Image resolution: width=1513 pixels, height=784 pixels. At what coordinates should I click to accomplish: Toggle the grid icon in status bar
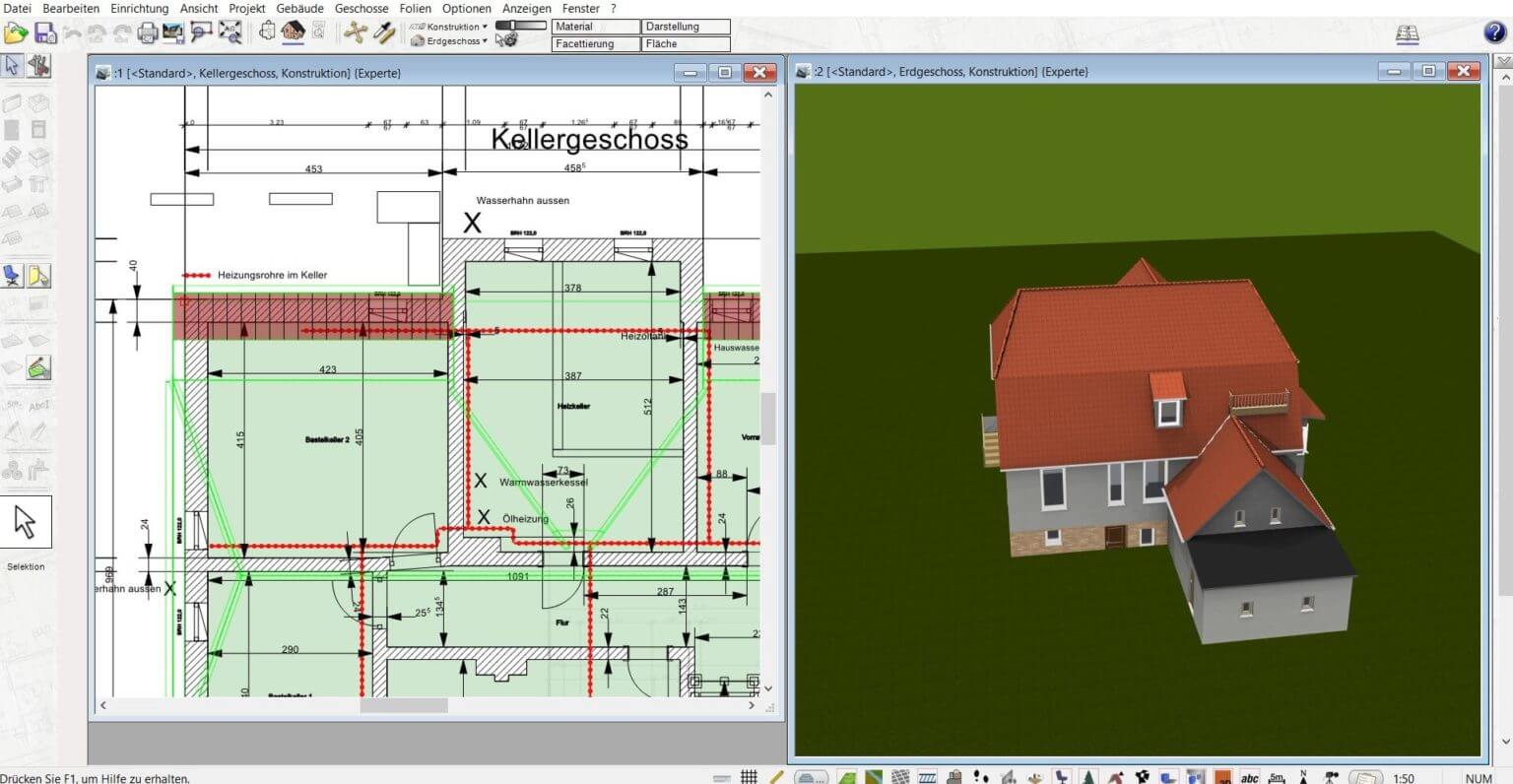tap(749, 776)
